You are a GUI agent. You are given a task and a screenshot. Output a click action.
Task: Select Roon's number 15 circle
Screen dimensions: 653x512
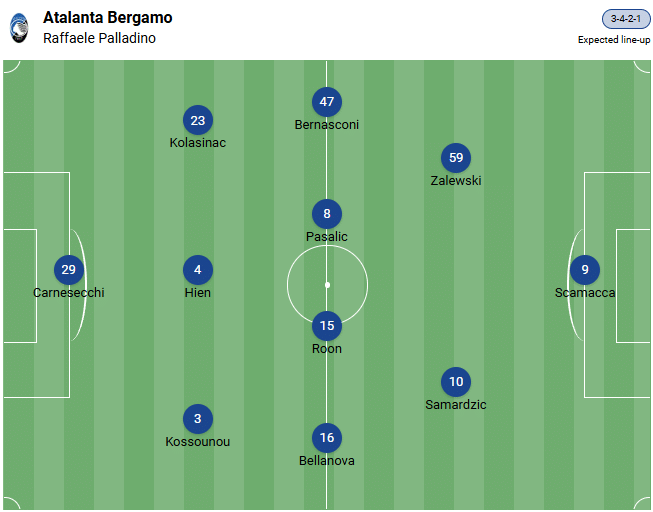click(327, 325)
